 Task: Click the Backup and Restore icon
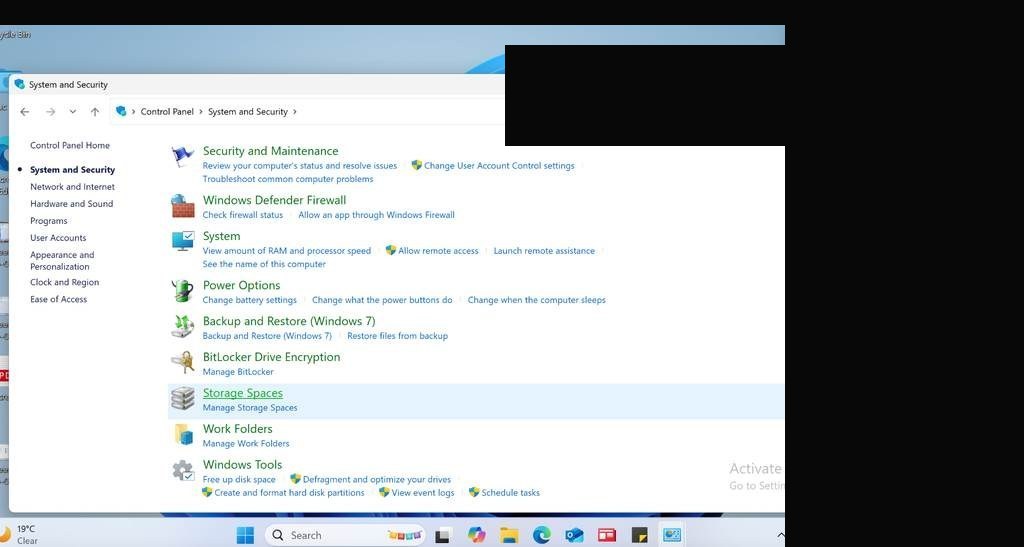(183, 326)
